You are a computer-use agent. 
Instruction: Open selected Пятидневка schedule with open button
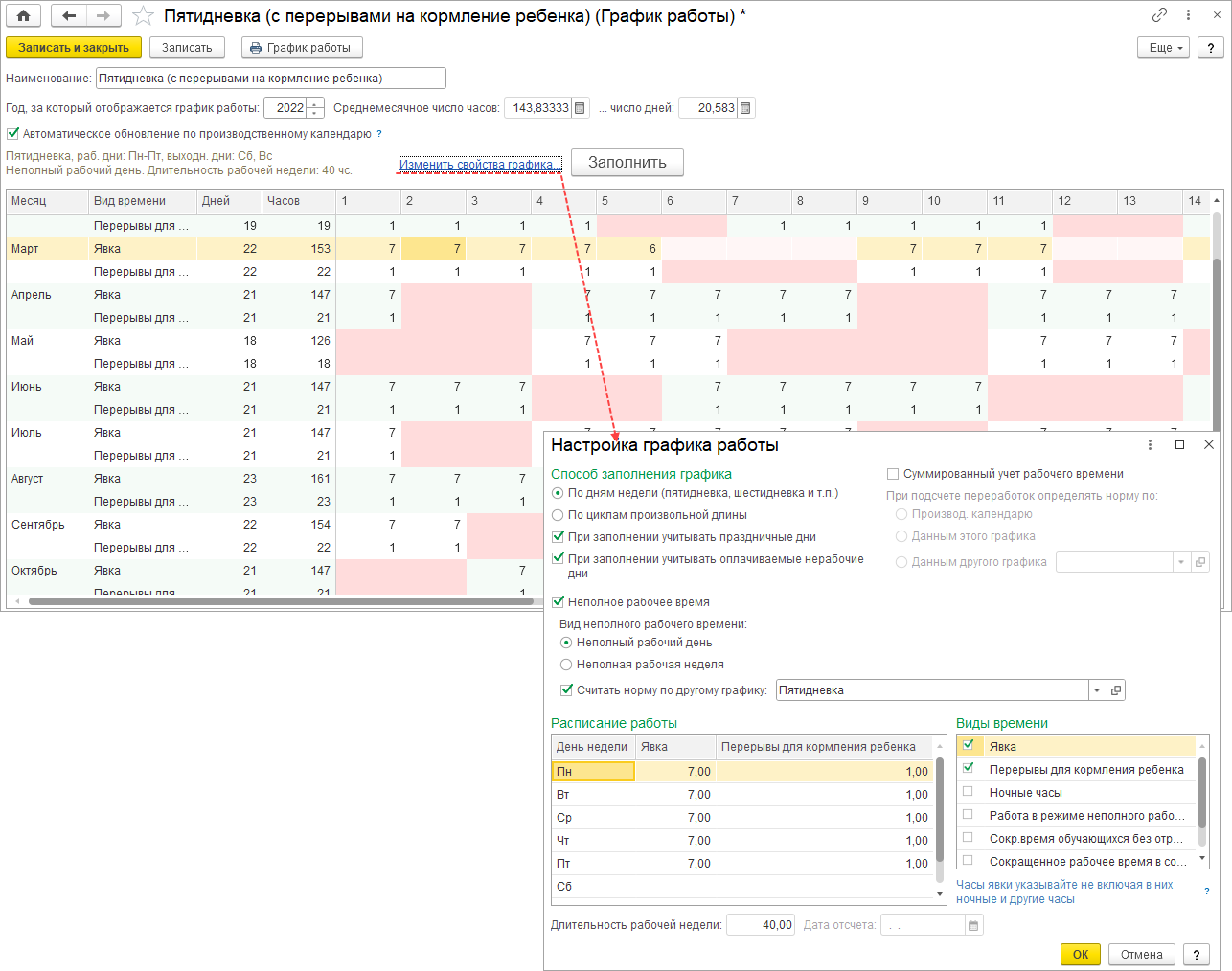pyautogui.click(x=1116, y=690)
